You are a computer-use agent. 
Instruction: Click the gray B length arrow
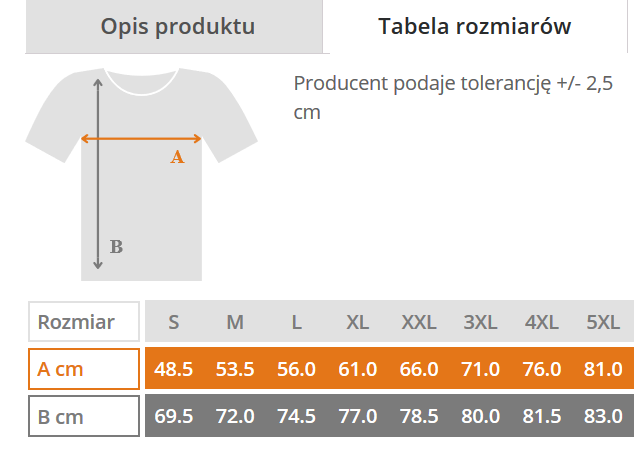click(98, 174)
